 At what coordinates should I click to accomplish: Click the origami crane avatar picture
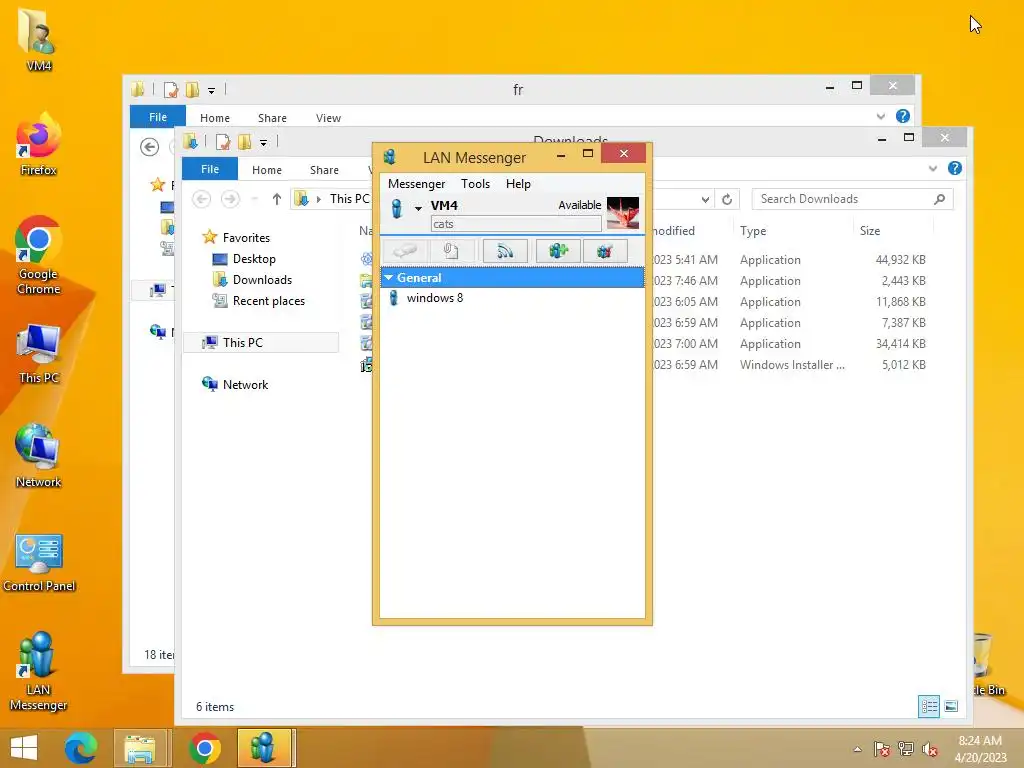tap(623, 213)
